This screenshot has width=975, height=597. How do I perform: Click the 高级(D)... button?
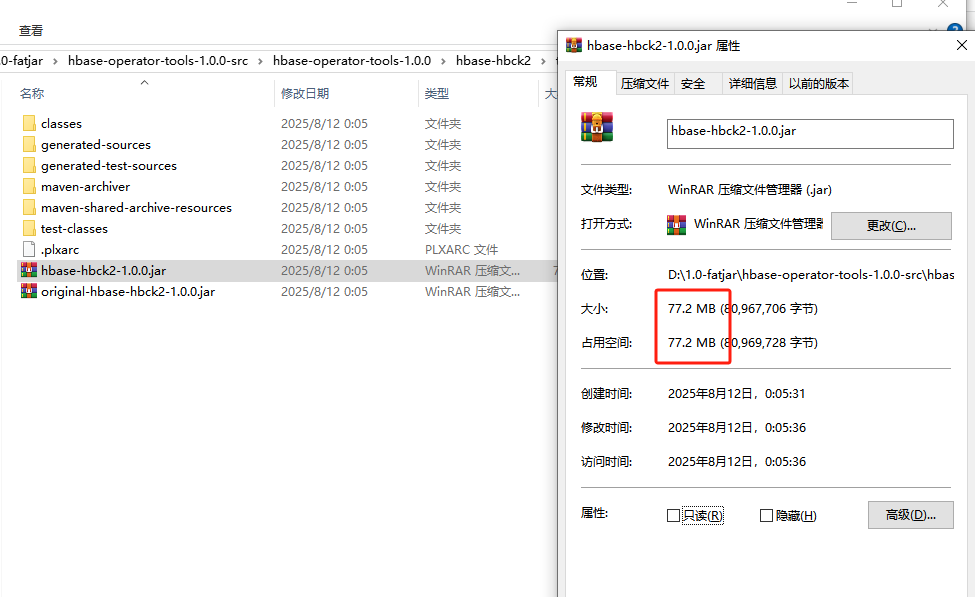point(910,515)
